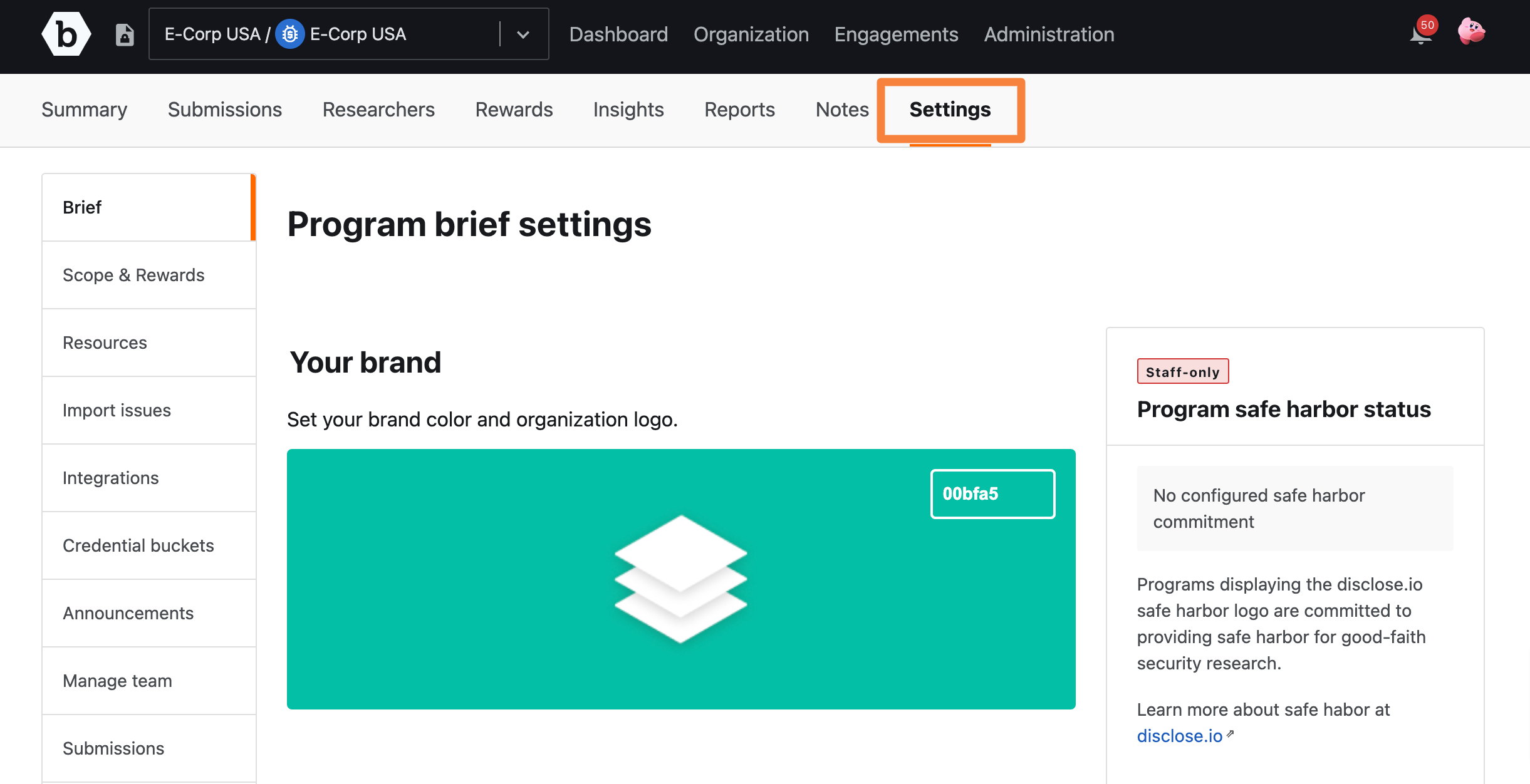The image size is (1530, 784).
Task: Select Brief in the settings sidebar
Action: coord(148,207)
